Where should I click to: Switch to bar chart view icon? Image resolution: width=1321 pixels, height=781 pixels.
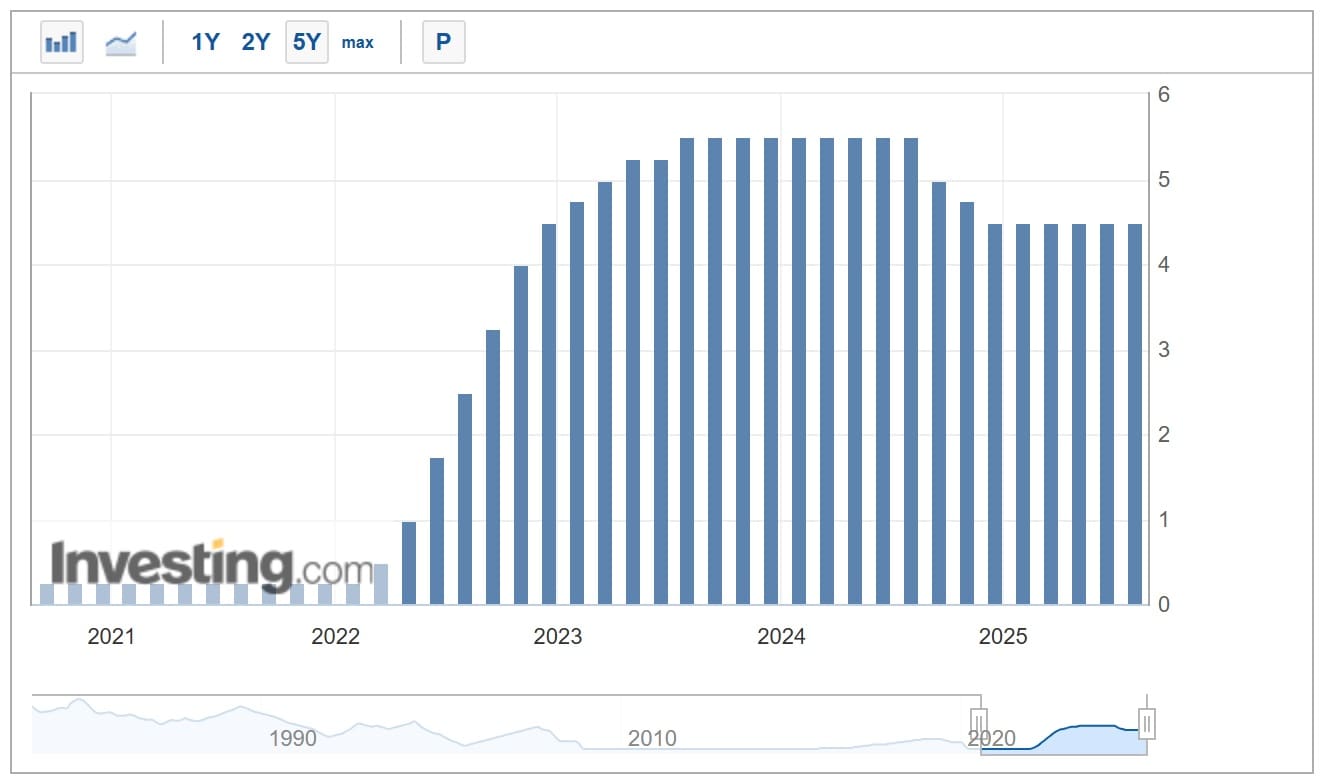(x=62, y=43)
